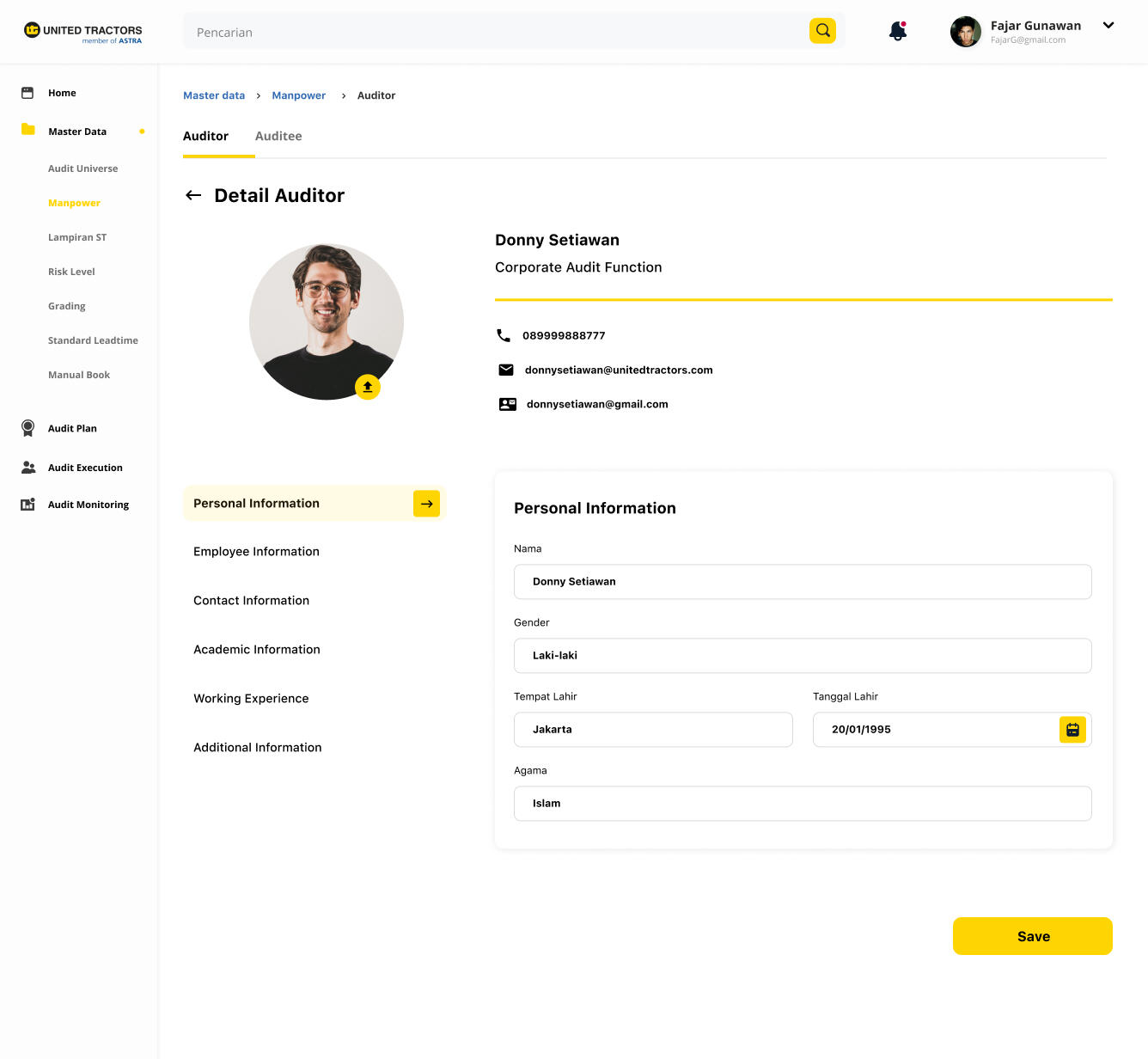Follow the Manpower breadcrumb link
Screen dimensions: 1148x1059
(x=298, y=95)
